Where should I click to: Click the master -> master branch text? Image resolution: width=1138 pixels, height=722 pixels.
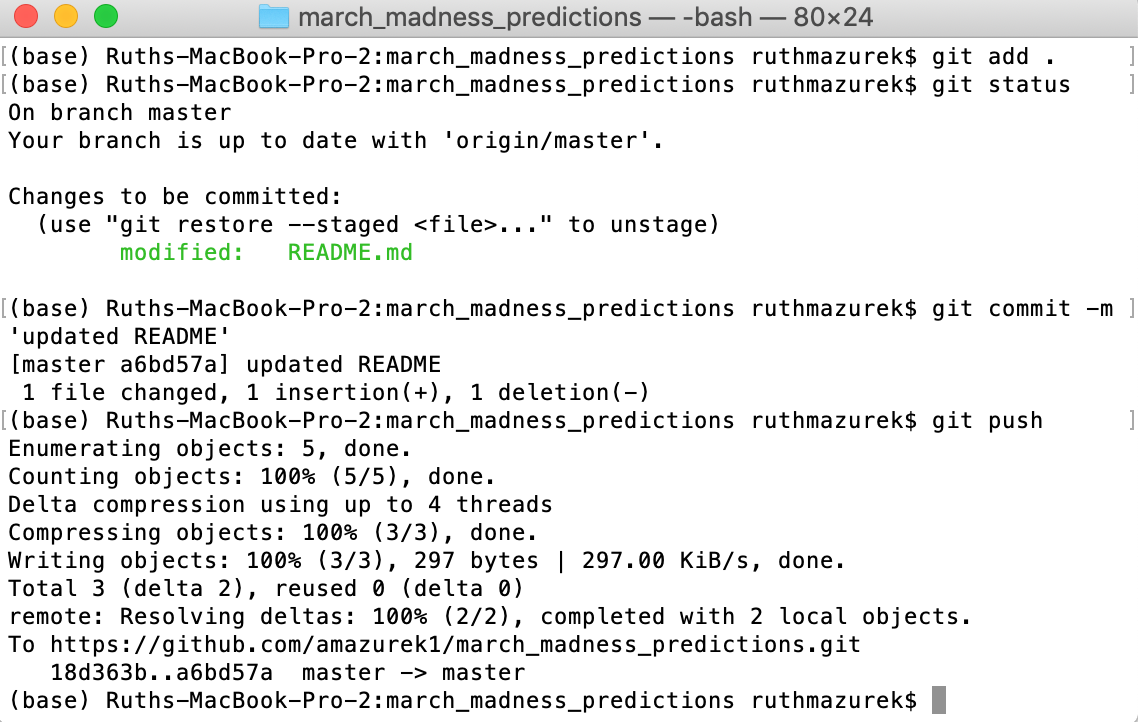click(x=414, y=672)
